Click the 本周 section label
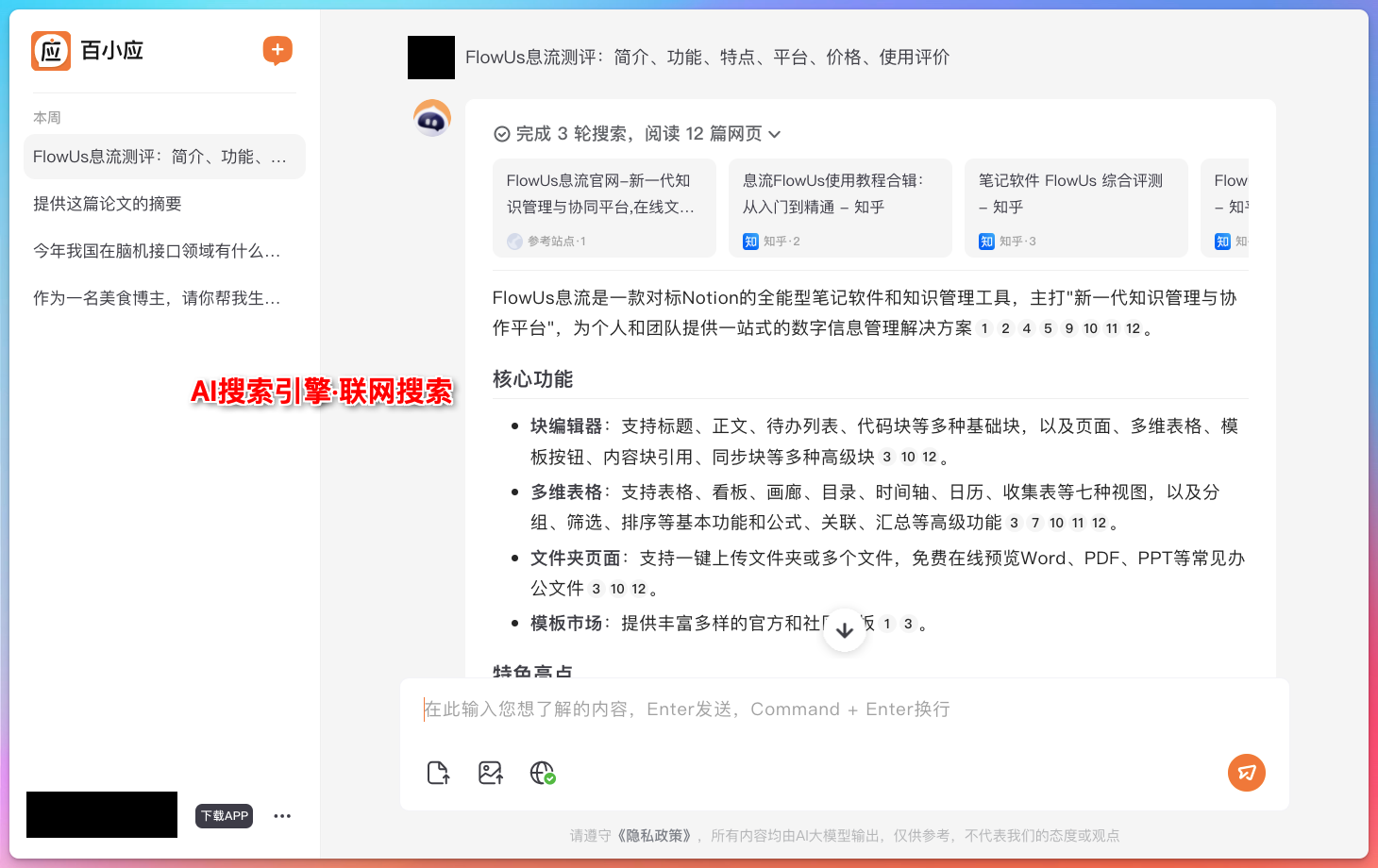The height and width of the screenshot is (868, 1378). [x=47, y=118]
